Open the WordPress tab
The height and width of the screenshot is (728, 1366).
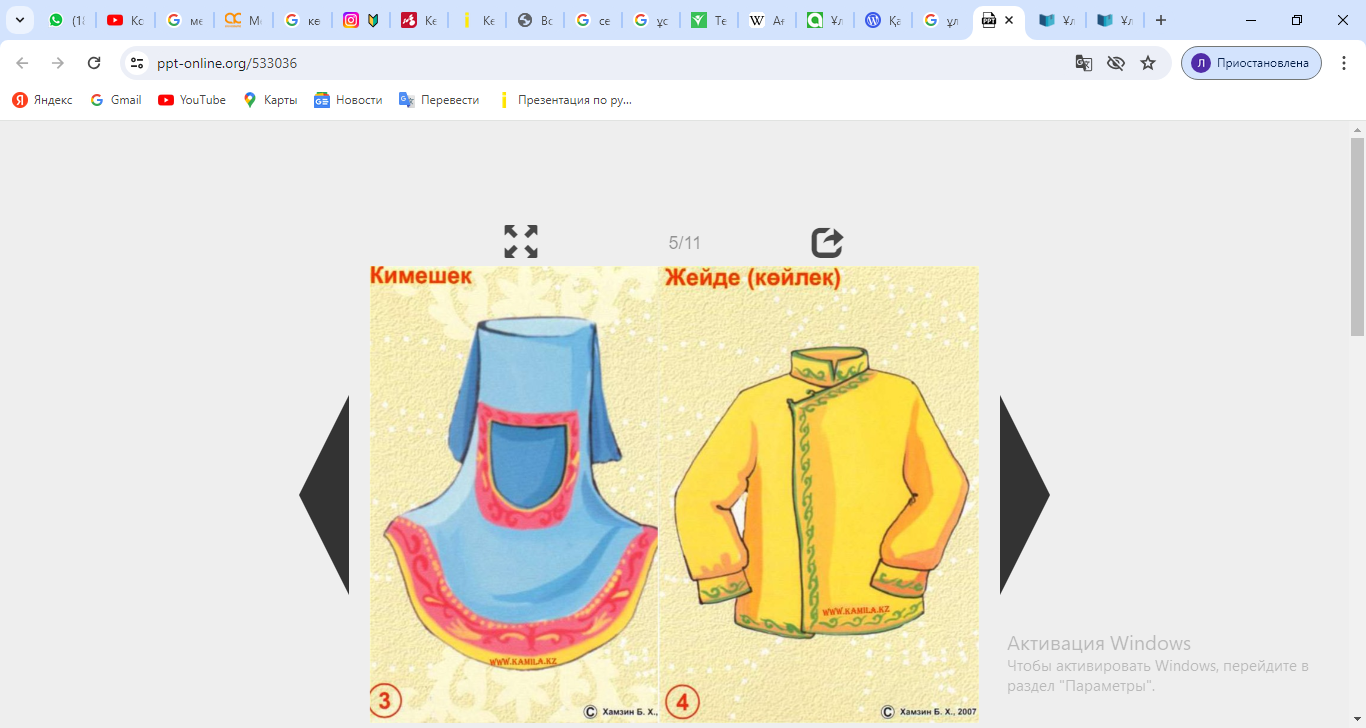click(883, 20)
